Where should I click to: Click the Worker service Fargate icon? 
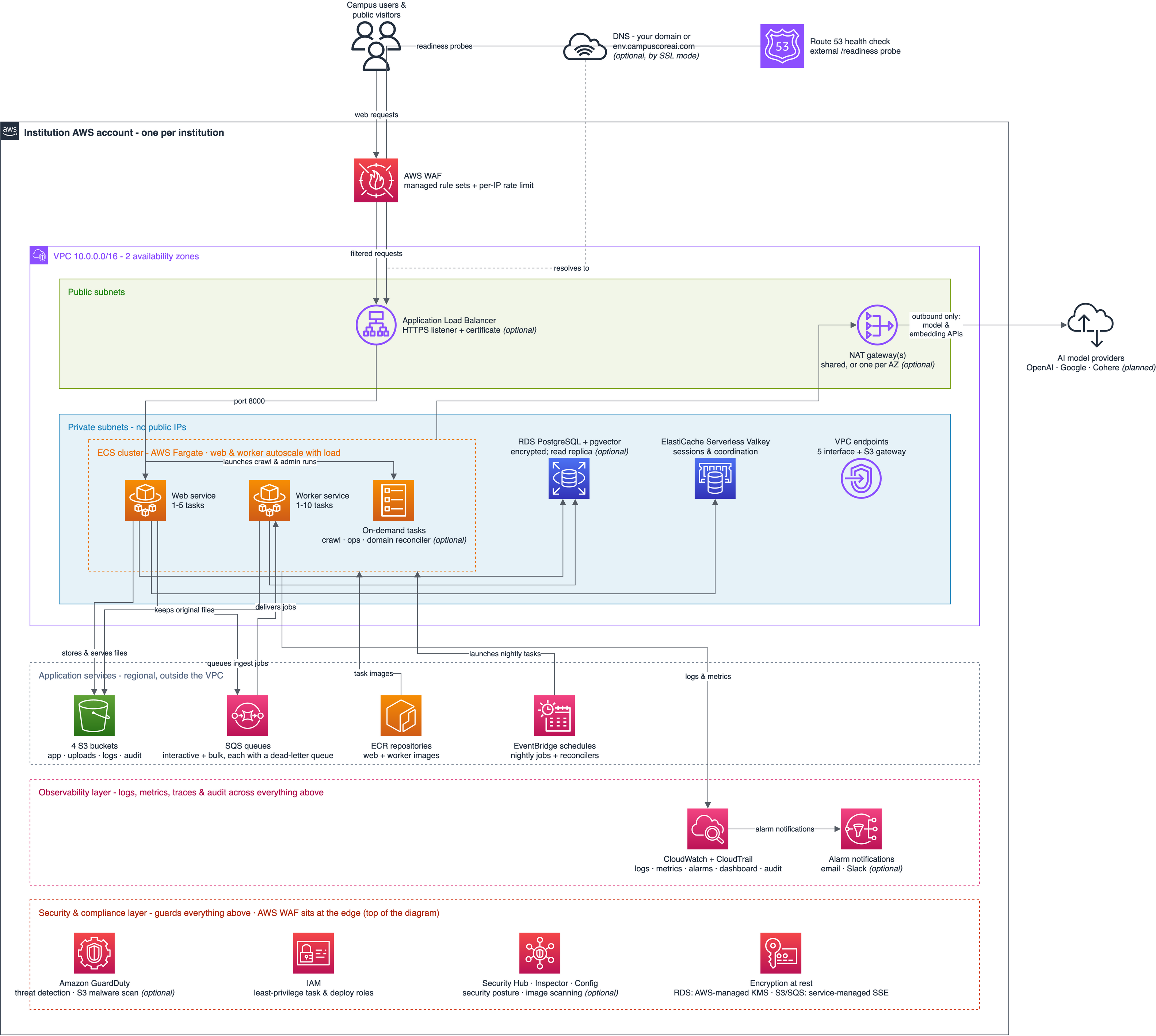pyautogui.click(x=269, y=500)
